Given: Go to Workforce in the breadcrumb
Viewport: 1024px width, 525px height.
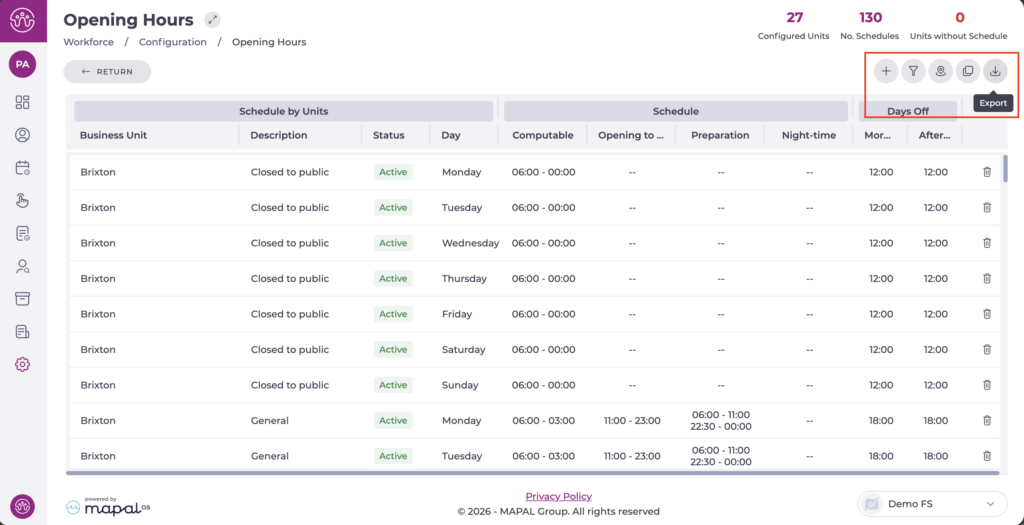Looking at the screenshot, I should point(88,42).
